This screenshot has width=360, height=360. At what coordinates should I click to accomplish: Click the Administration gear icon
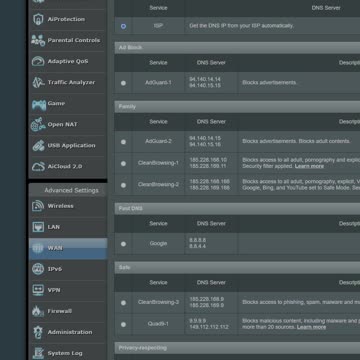click(38, 332)
